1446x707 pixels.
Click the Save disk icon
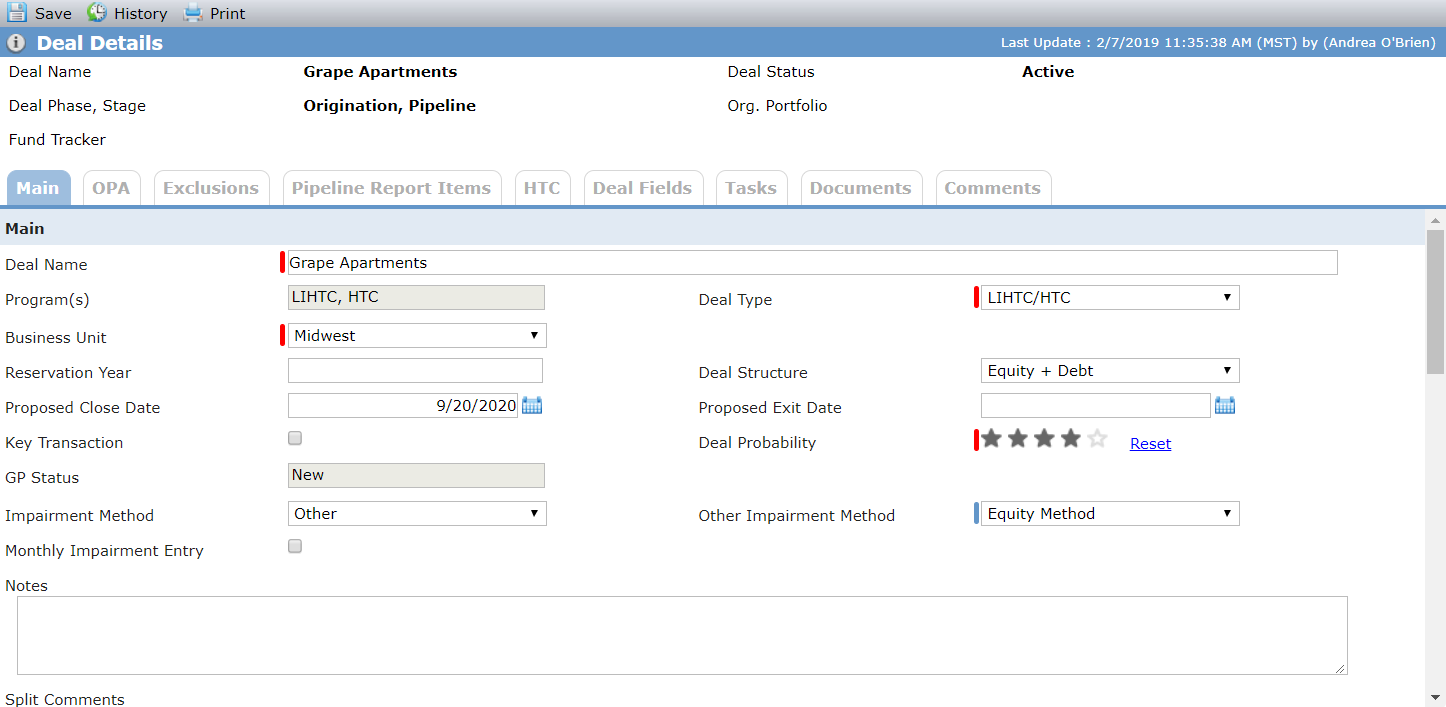point(17,13)
